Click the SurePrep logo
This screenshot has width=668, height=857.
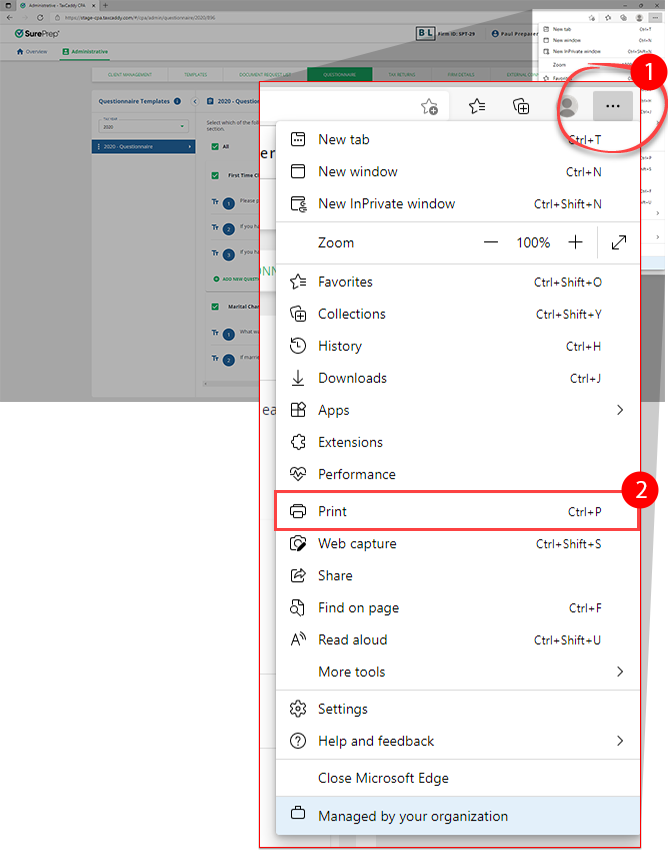tap(37, 33)
